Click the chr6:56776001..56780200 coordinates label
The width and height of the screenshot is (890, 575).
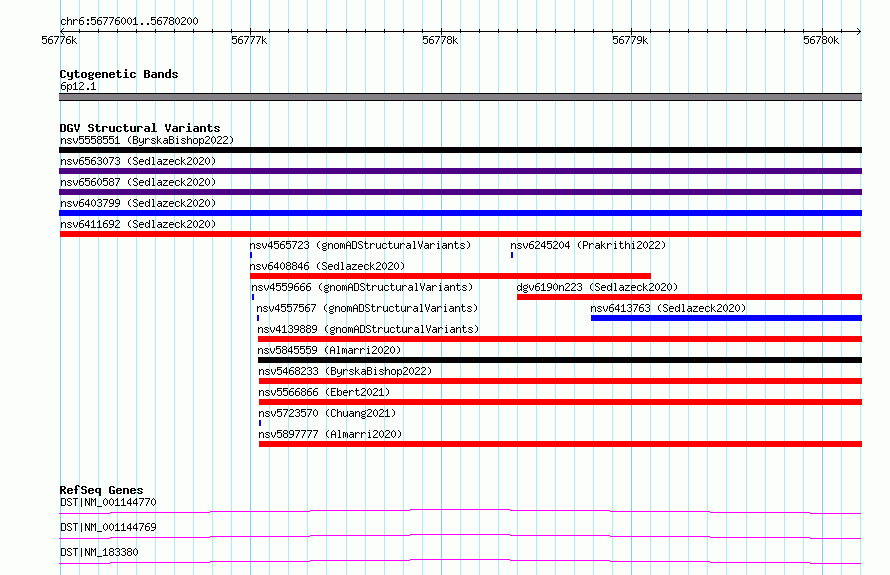[x=129, y=21]
